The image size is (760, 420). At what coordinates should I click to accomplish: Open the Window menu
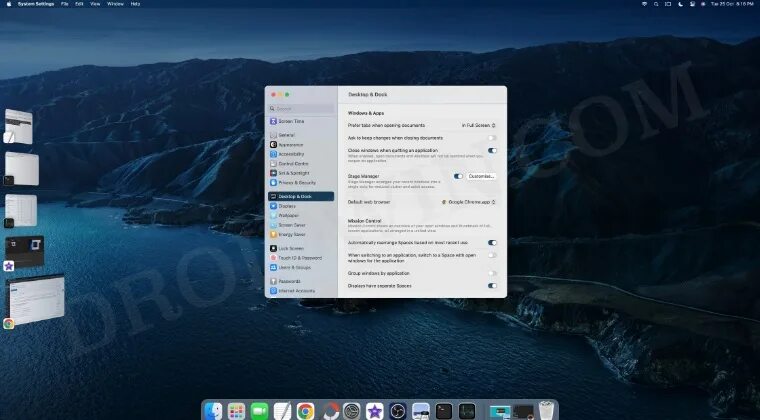pyautogui.click(x=115, y=4)
